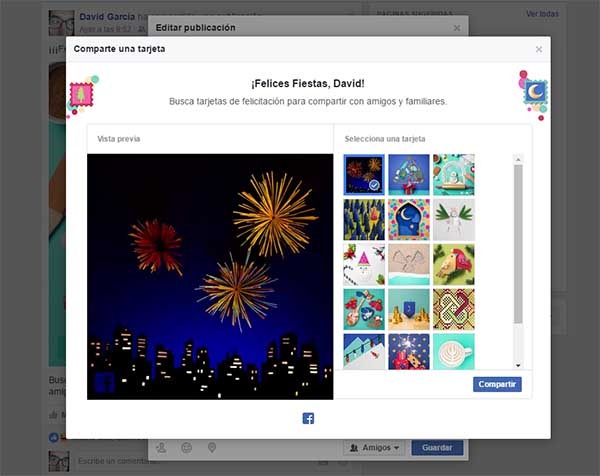Select the dreidel with coins card
The height and width of the screenshot is (476, 600).
pos(408,309)
